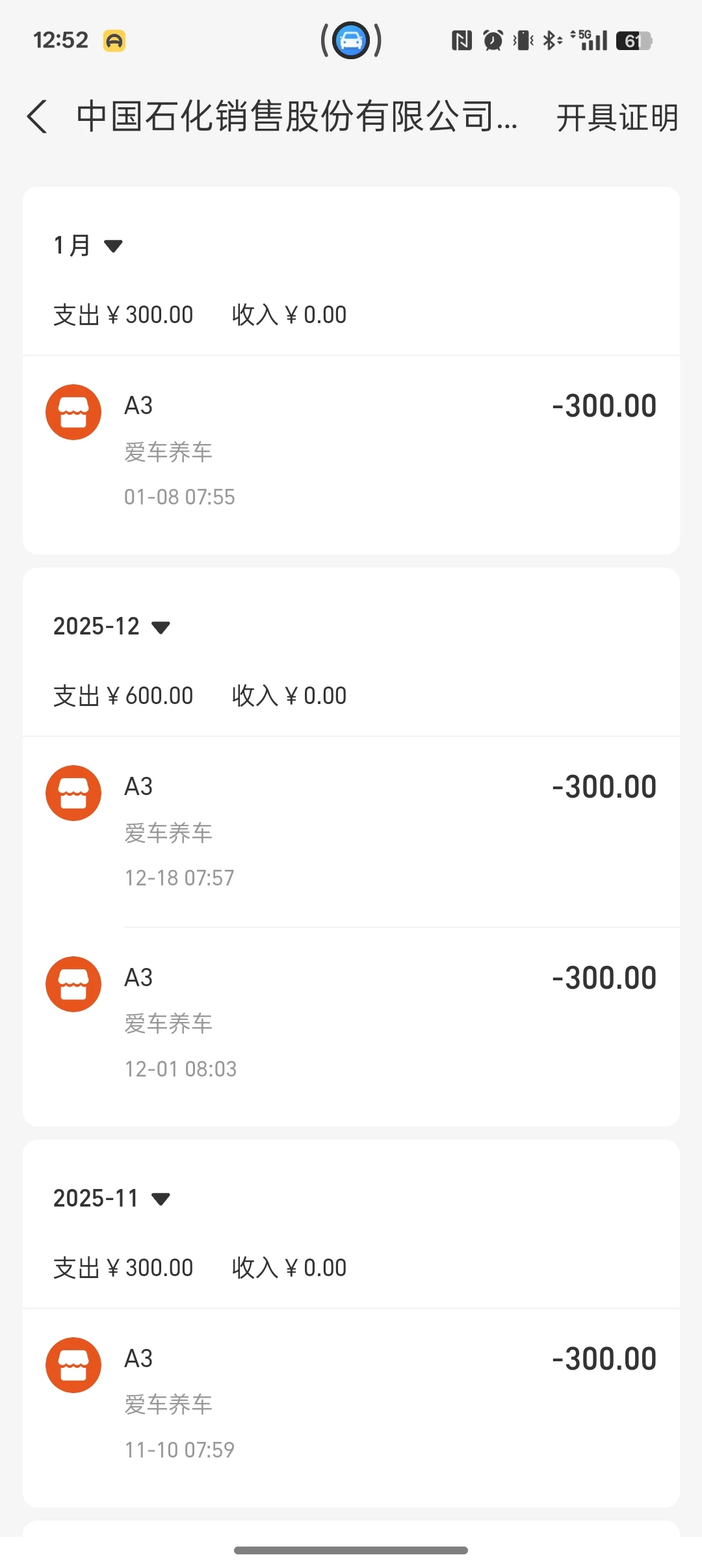Screen dimensions: 702x1568
Task: Tap merchant icon for 12-01 08:03 transaction
Action: [73, 984]
